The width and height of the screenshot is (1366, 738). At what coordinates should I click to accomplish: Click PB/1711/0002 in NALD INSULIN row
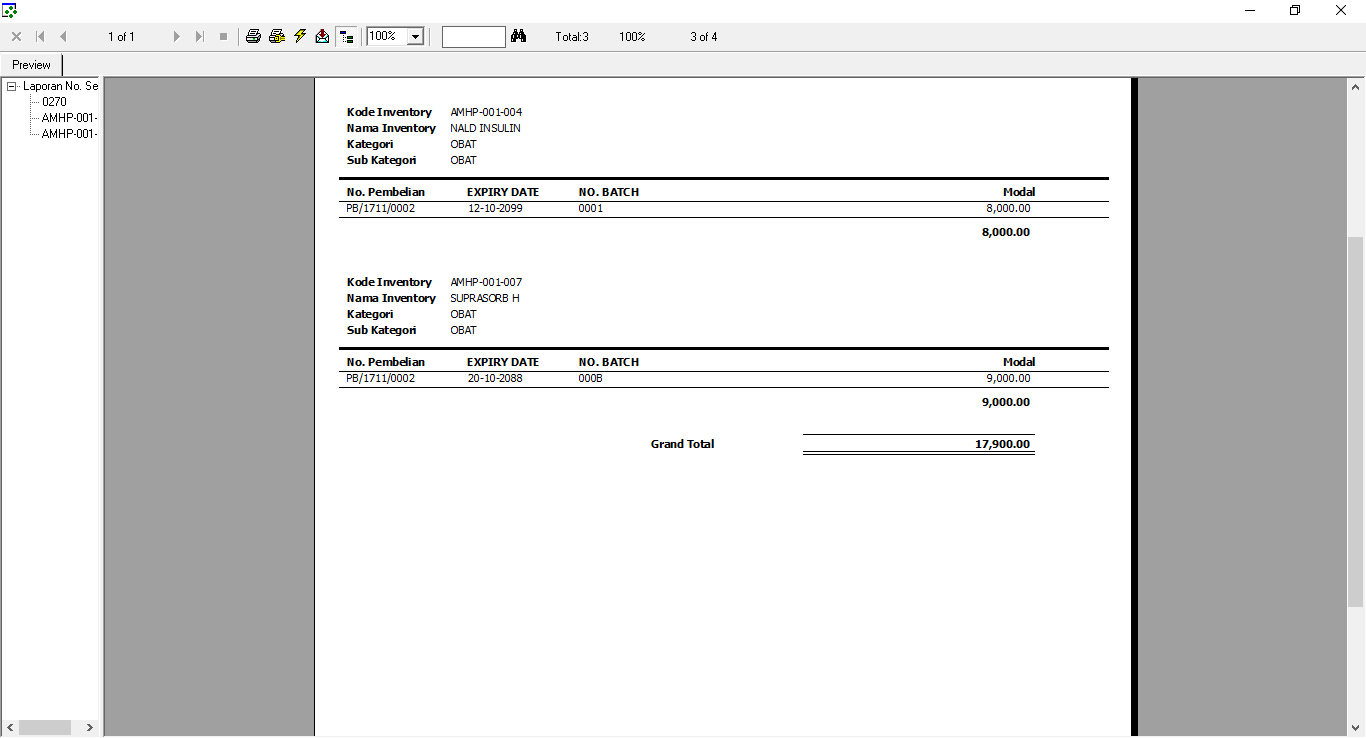[381, 209]
